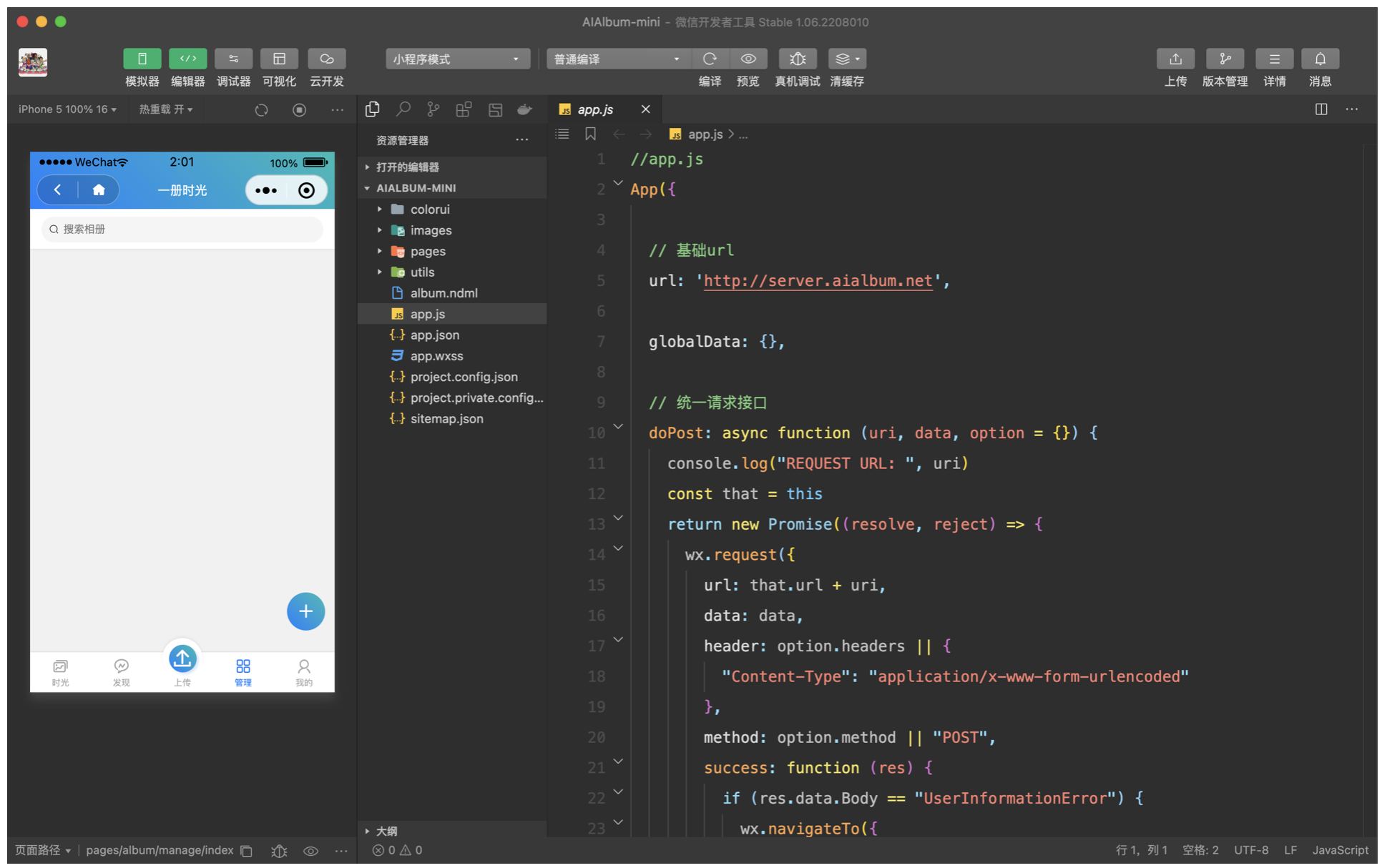Image resolution: width=1382 pixels, height=868 pixels.
Task: Open app.json file
Action: [452, 335]
